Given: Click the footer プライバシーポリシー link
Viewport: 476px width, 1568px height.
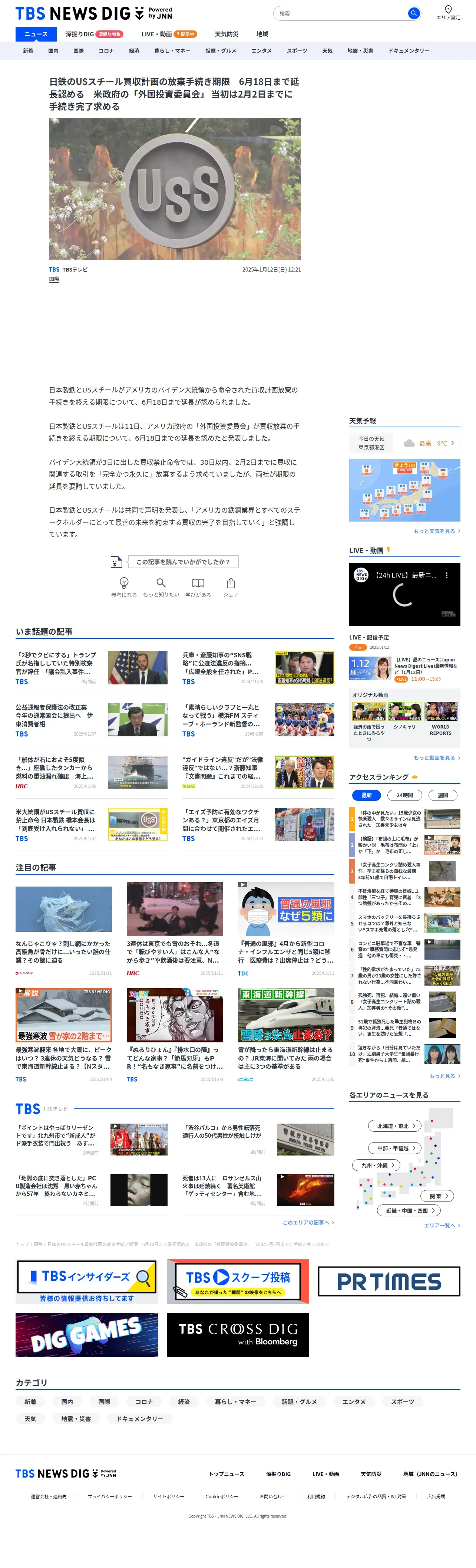Looking at the screenshot, I should (x=110, y=1496).
